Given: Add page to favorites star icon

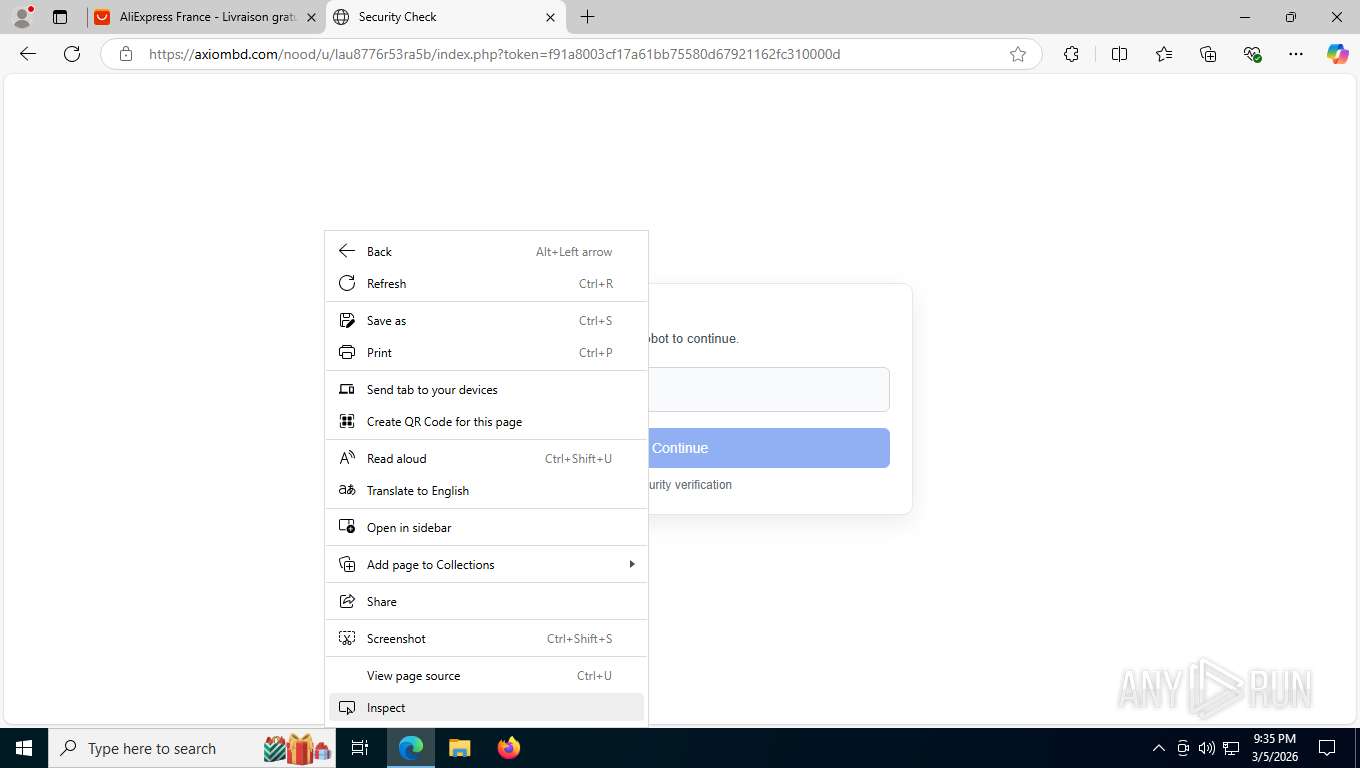Looking at the screenshot, I should [1018, 54].
